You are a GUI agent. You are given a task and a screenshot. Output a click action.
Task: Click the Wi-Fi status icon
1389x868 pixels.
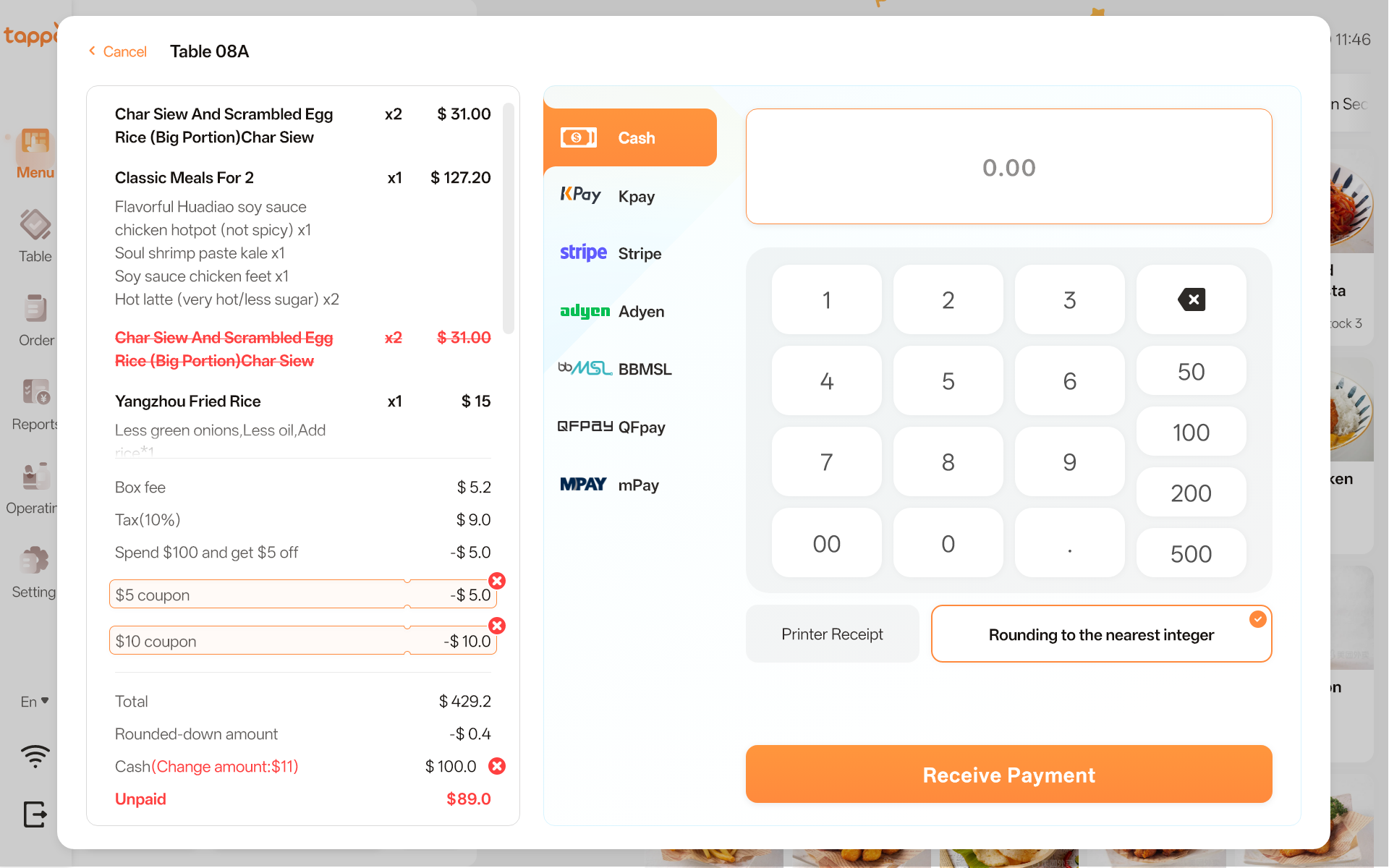pos(35,756)
